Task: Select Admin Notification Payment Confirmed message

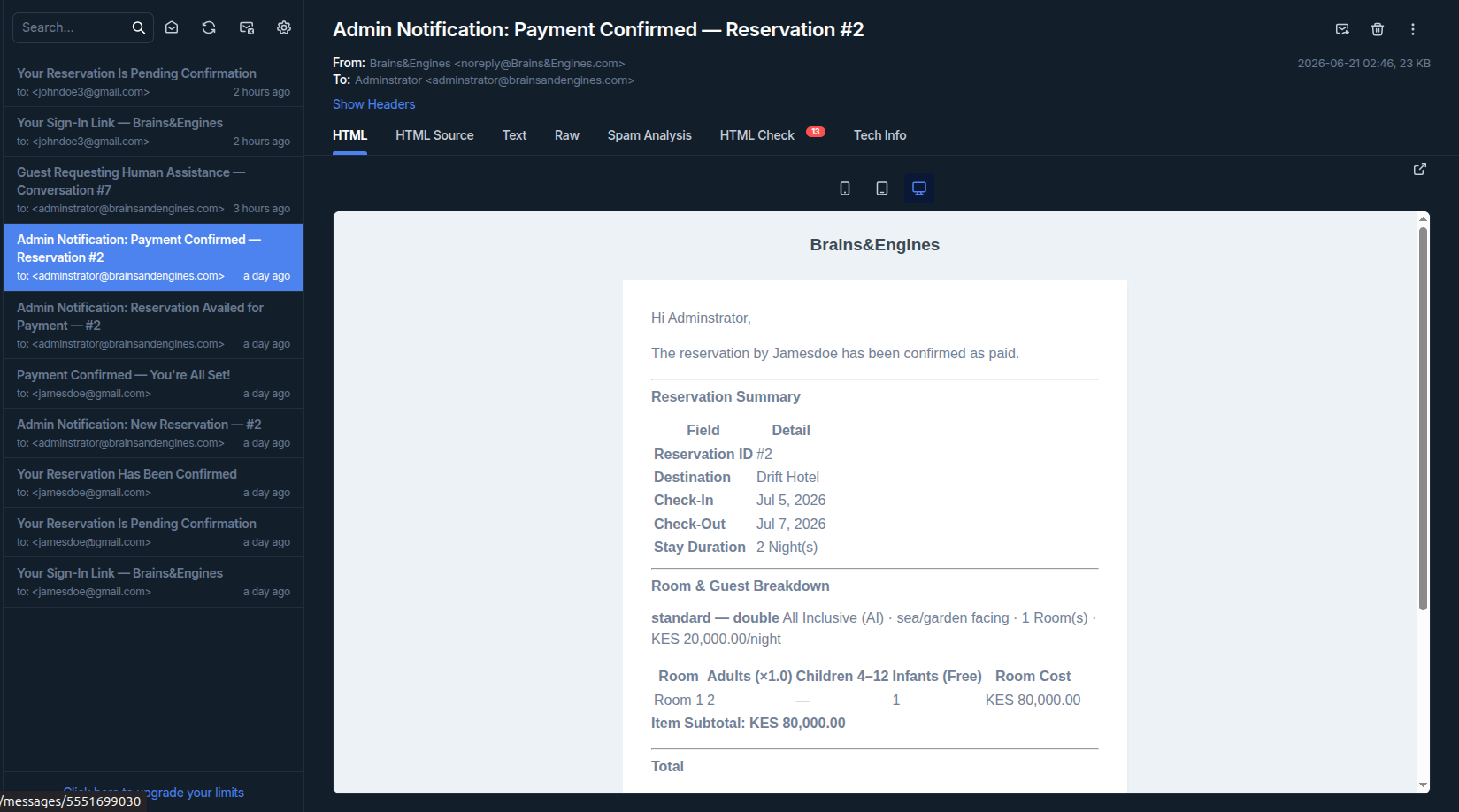Action: 154,257
